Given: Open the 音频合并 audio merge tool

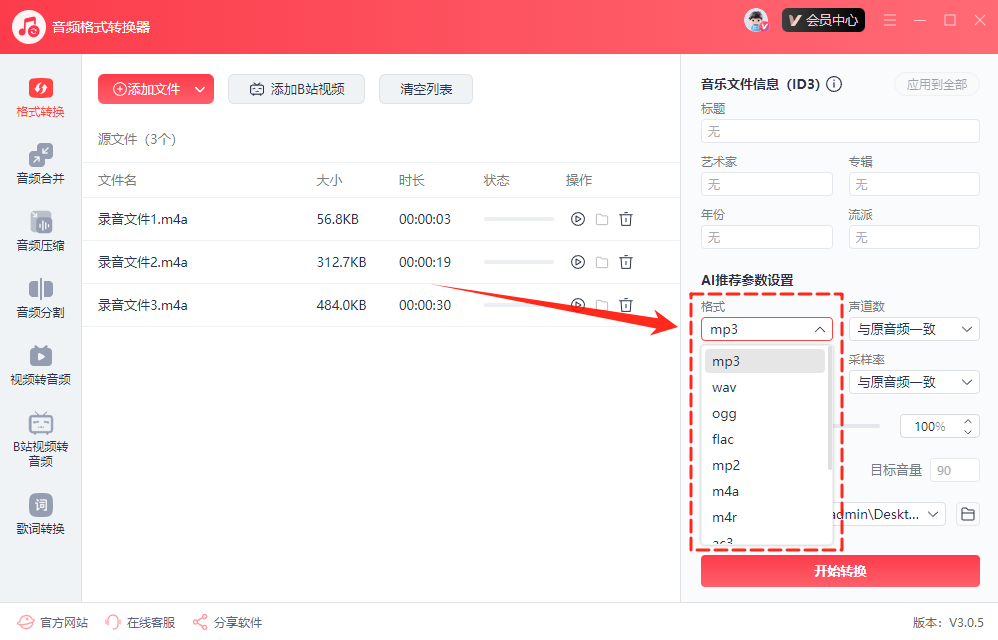Looking at the screenshot, I should pyautogui.click(x=40, y=164).
